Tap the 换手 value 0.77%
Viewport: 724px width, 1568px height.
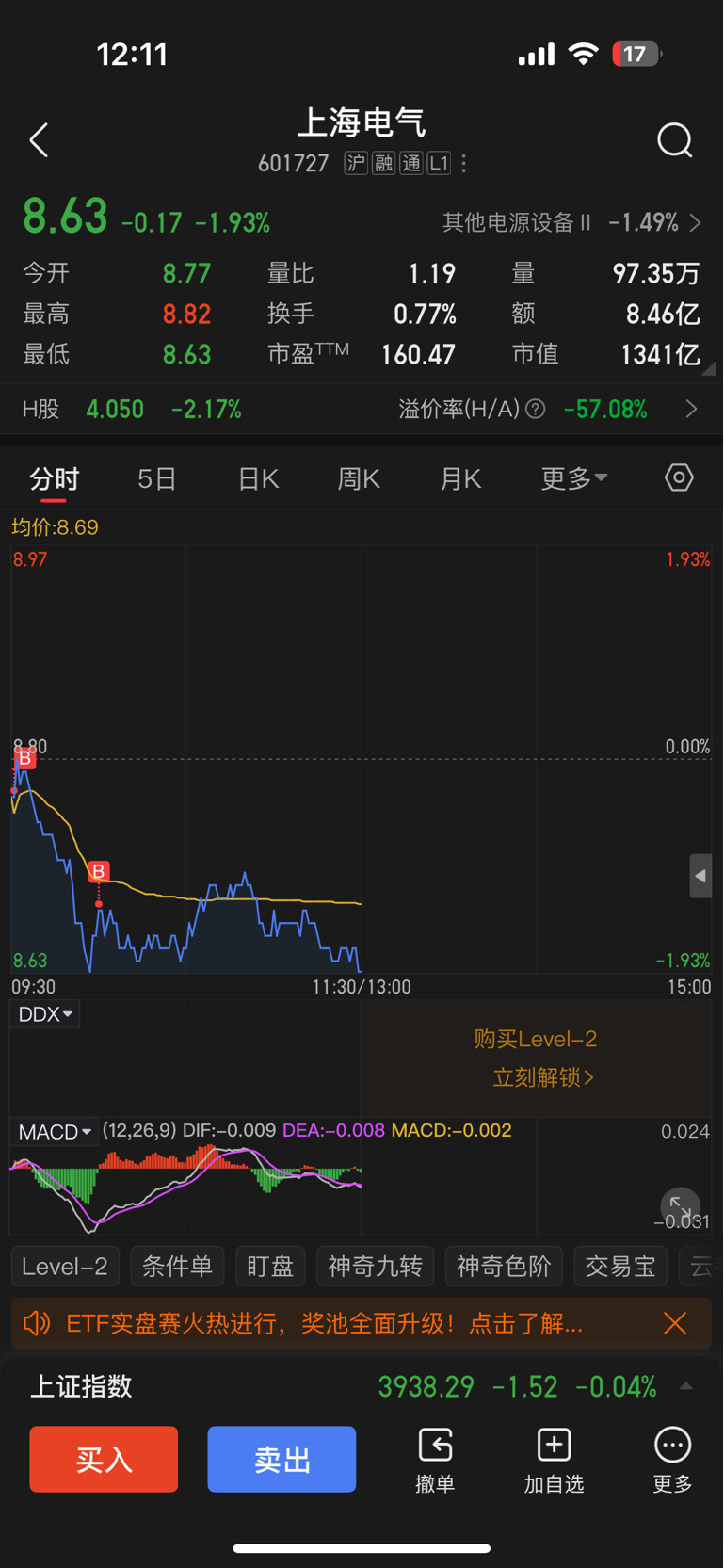pyautogui.click(x=425, y=314)
